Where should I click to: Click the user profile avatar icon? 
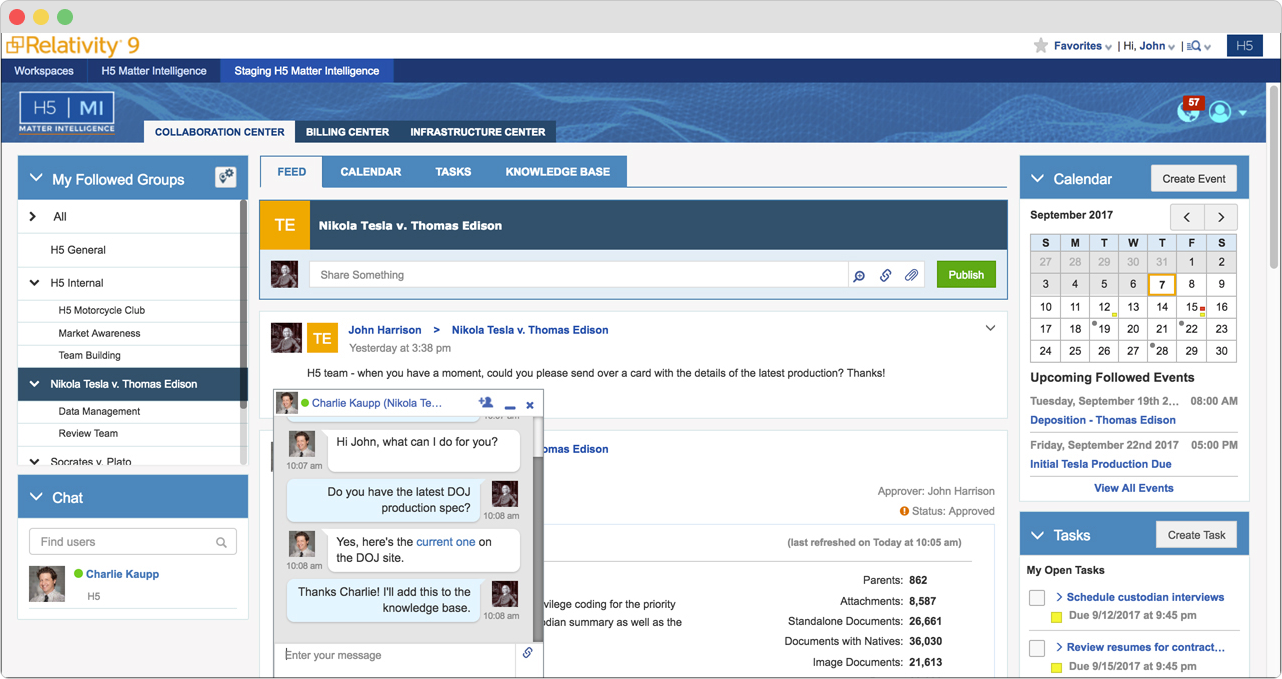pyautogui.click(x=1220, y=112)
